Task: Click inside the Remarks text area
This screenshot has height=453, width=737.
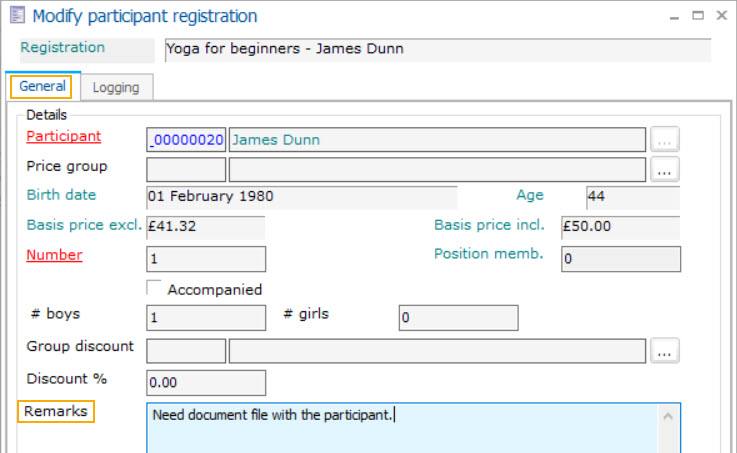Action: (400, 430)
